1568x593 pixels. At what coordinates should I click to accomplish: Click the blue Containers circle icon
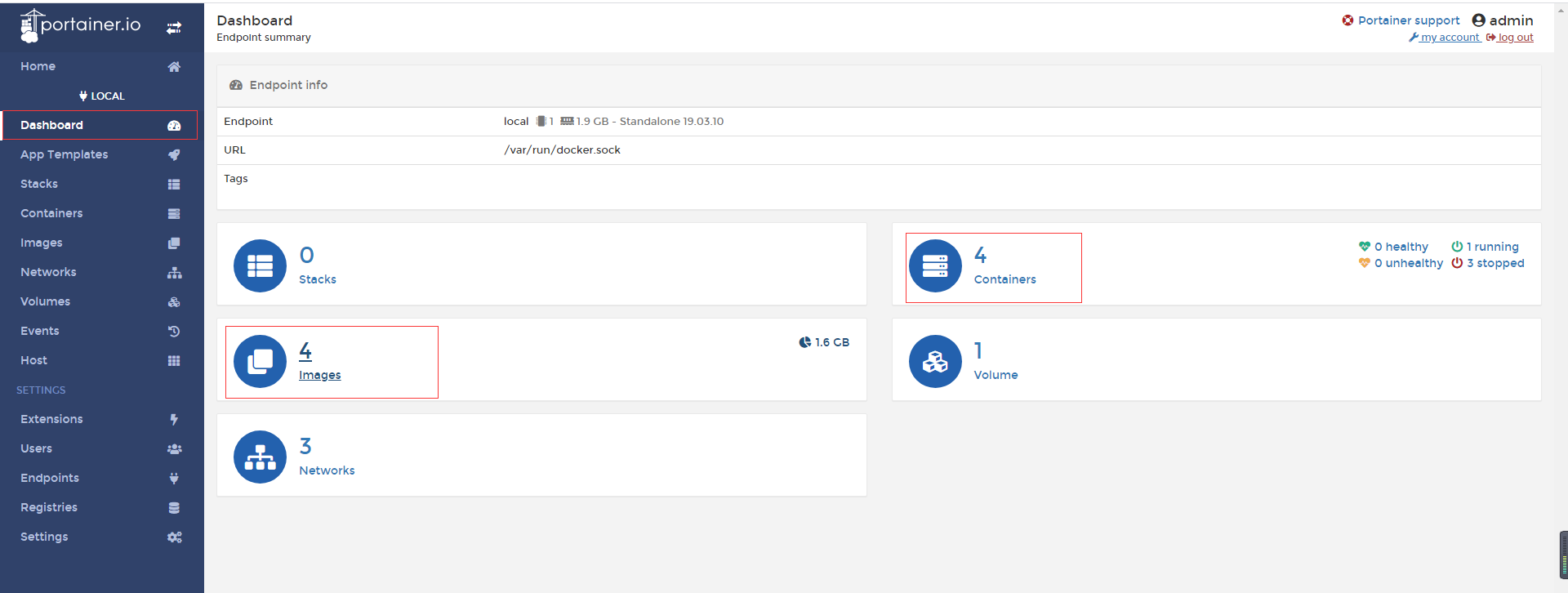(935, 265)
